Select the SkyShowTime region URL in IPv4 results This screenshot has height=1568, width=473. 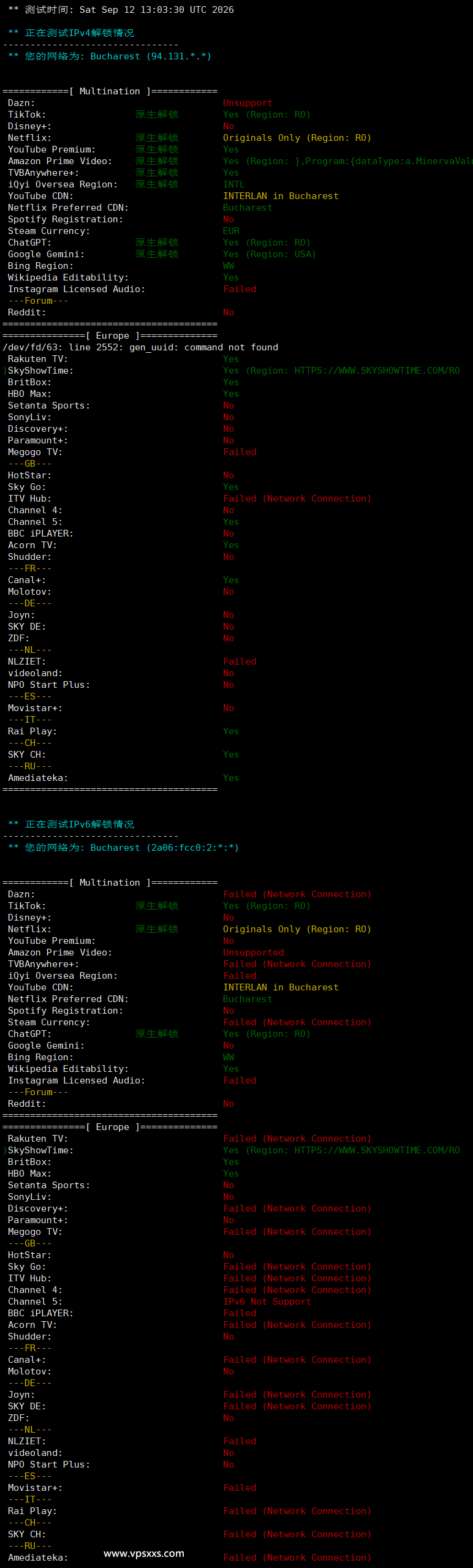[x=377, y=371]
